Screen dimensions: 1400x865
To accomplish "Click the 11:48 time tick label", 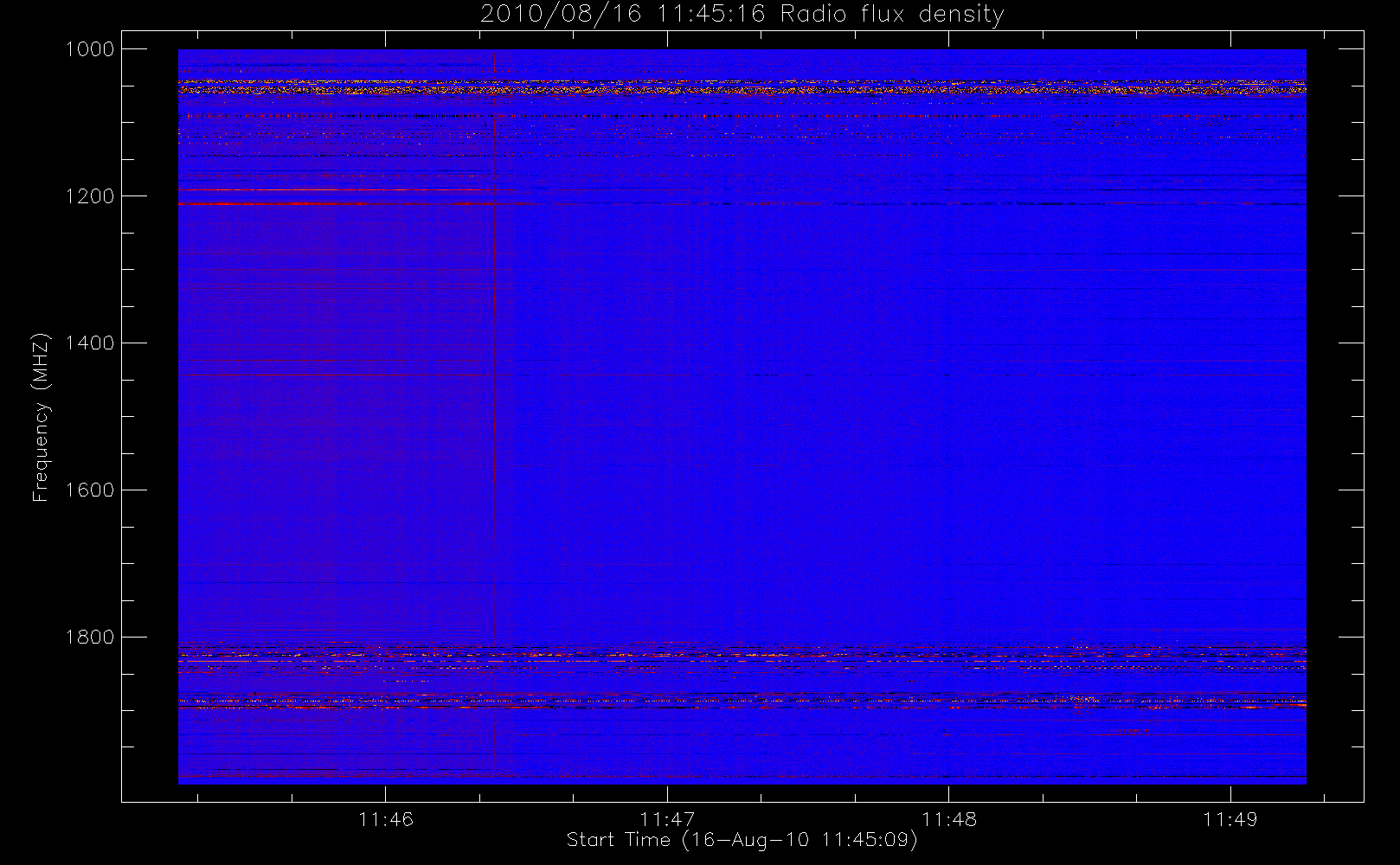I will click(x=949, y=819).
